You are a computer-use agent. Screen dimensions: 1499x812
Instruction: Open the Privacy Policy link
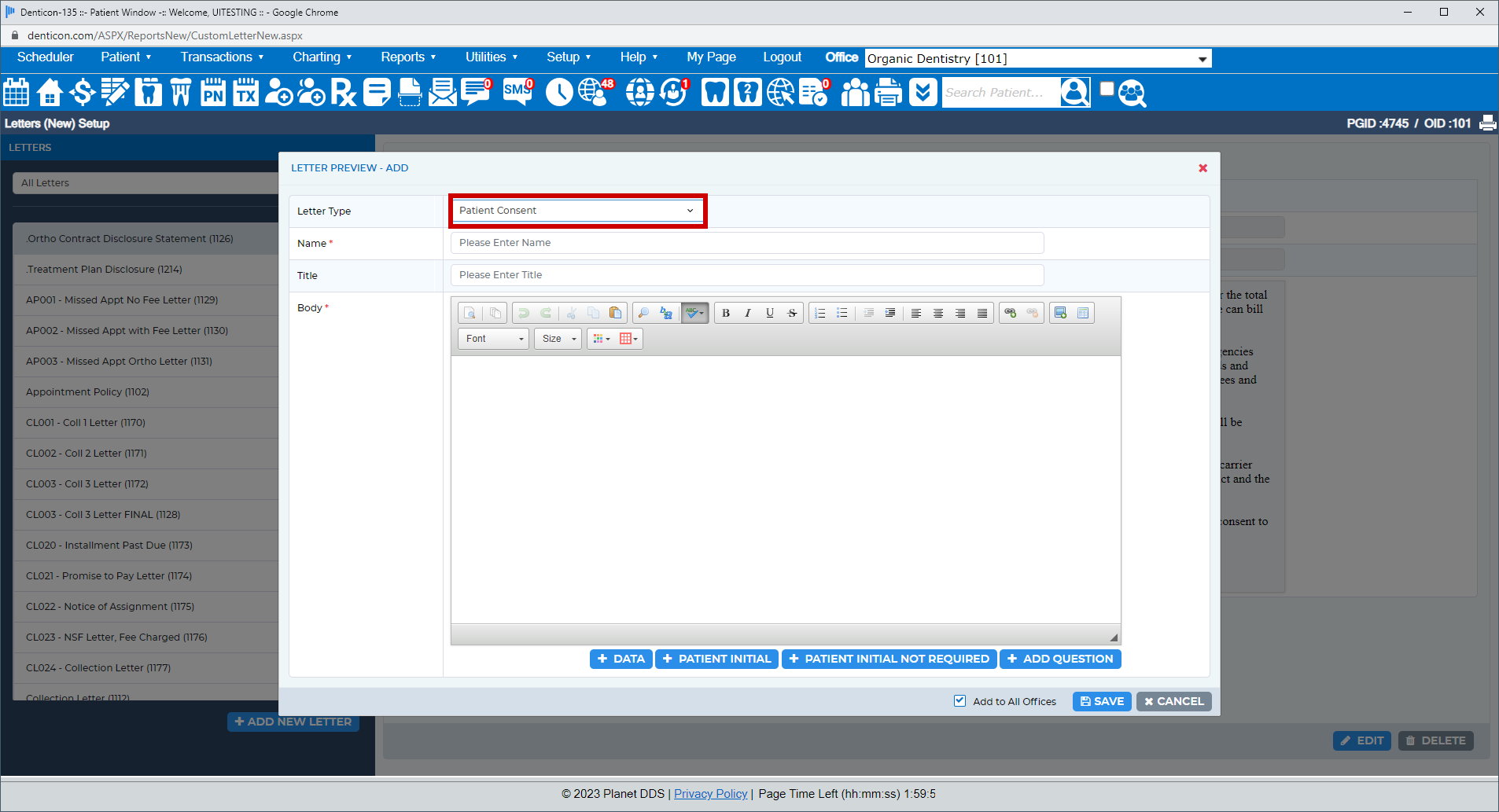tap(710, 793)
